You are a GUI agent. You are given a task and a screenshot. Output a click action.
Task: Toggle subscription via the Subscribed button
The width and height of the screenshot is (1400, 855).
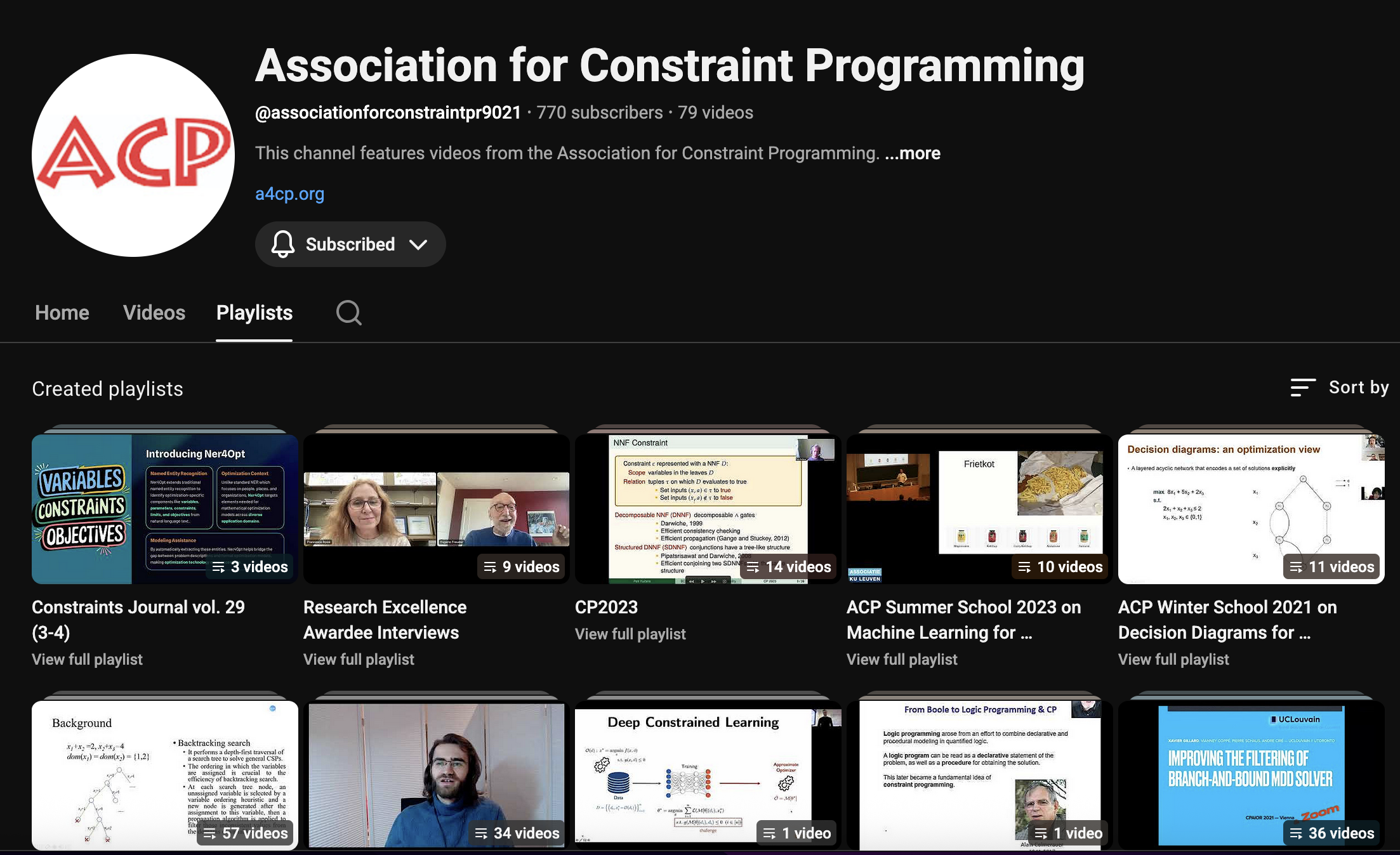coord(350,244)
